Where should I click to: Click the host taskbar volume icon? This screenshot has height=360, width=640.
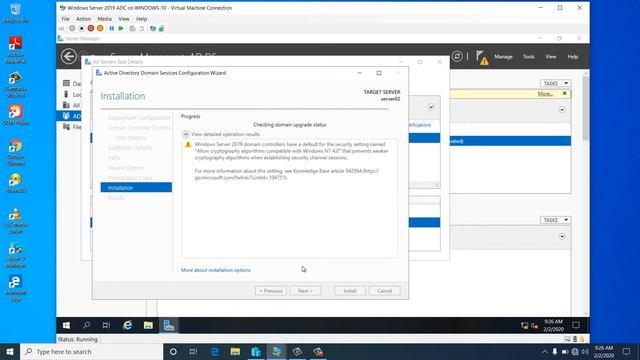pyautogui.click(x=585, y=351)
